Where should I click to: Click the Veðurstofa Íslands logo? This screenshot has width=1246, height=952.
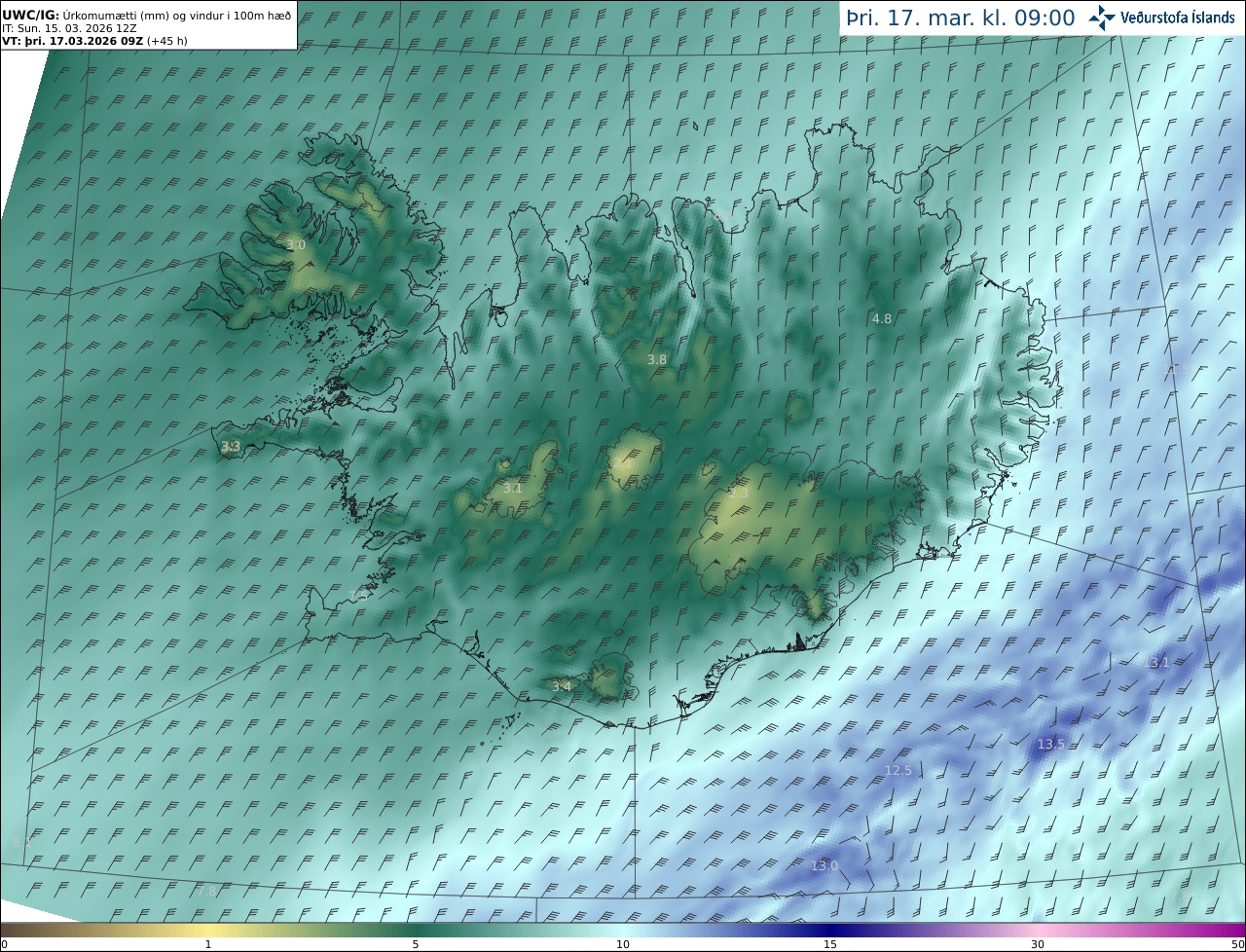[1160, 17]
